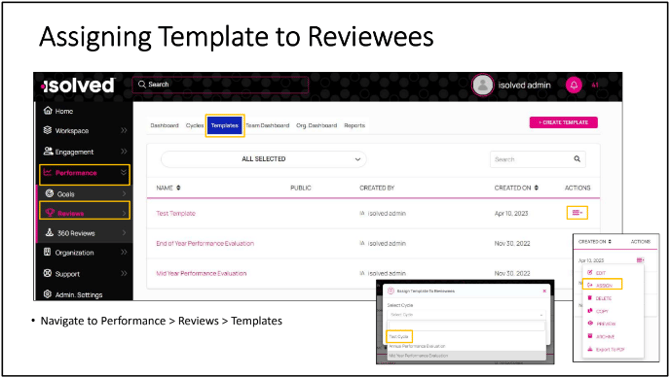Image resolution: width=670 pixels, height=377 pixels.
Task: Select the Goals icon in sidebar
Action: [x=50, y=193]
